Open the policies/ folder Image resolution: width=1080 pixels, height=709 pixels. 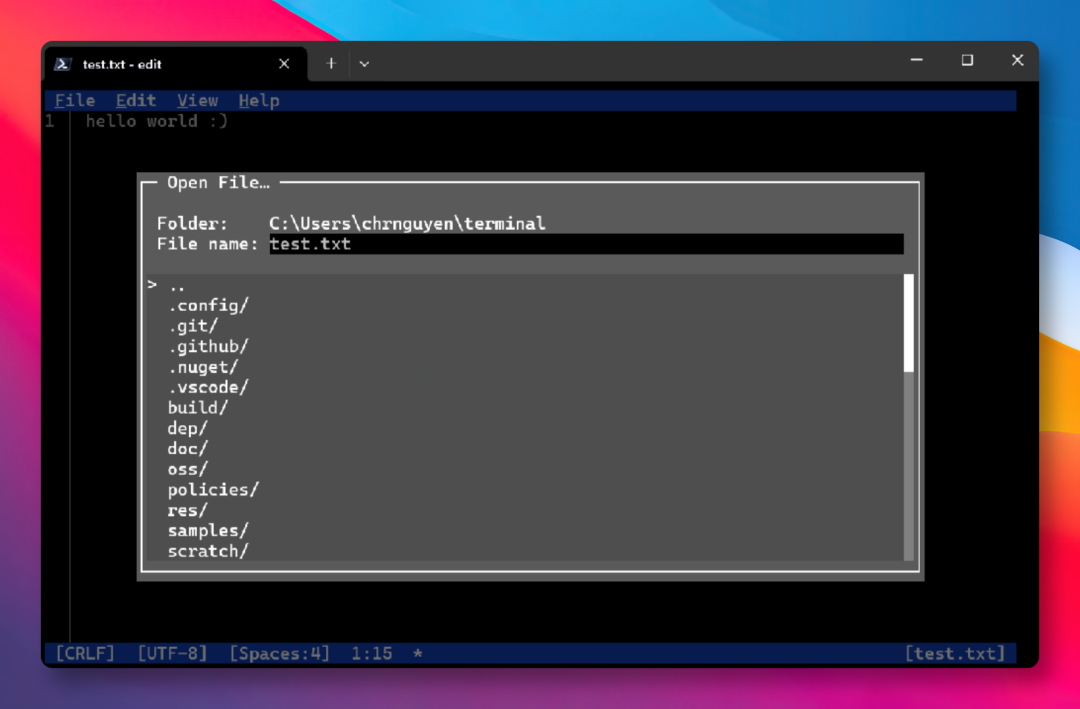525,490
